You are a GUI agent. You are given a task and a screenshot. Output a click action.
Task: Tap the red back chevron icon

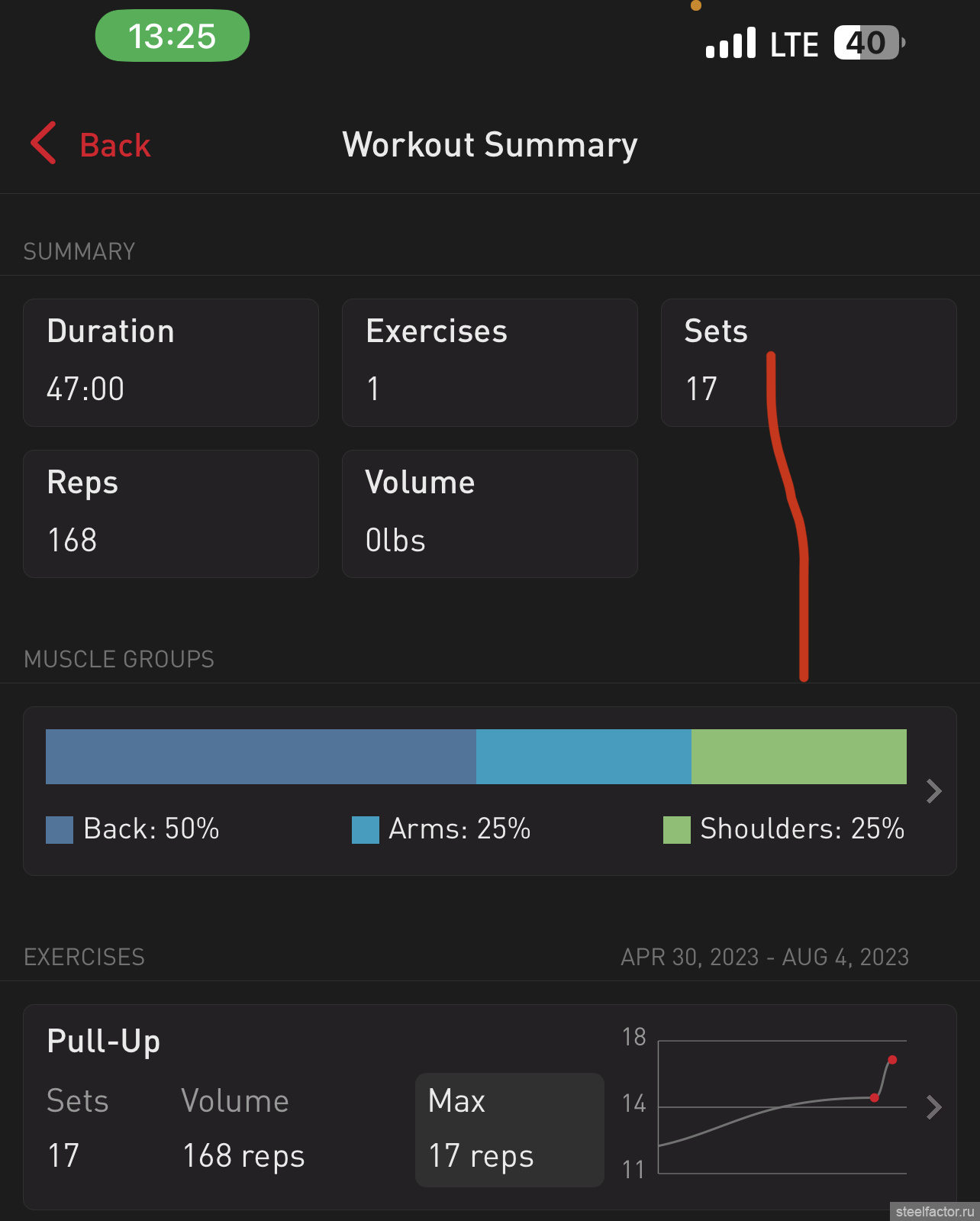44,143
